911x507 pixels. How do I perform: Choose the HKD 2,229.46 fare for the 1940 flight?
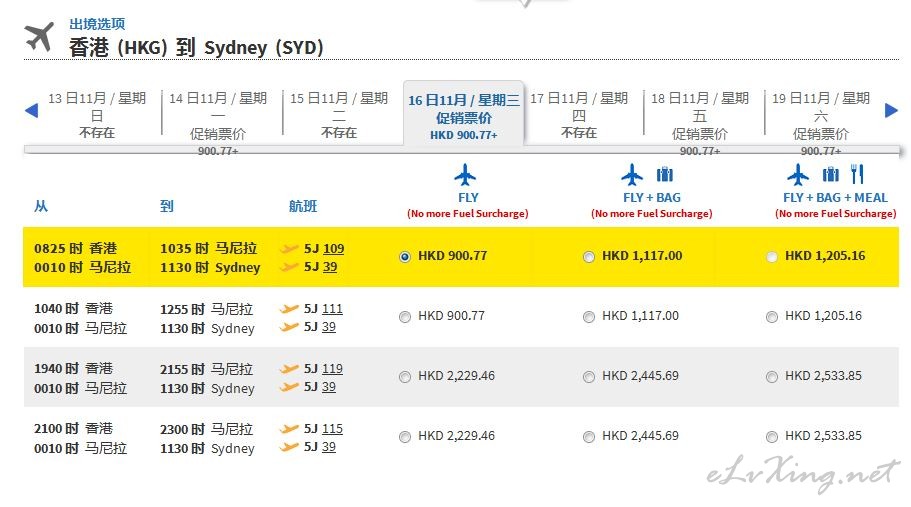tap(404, 377)
